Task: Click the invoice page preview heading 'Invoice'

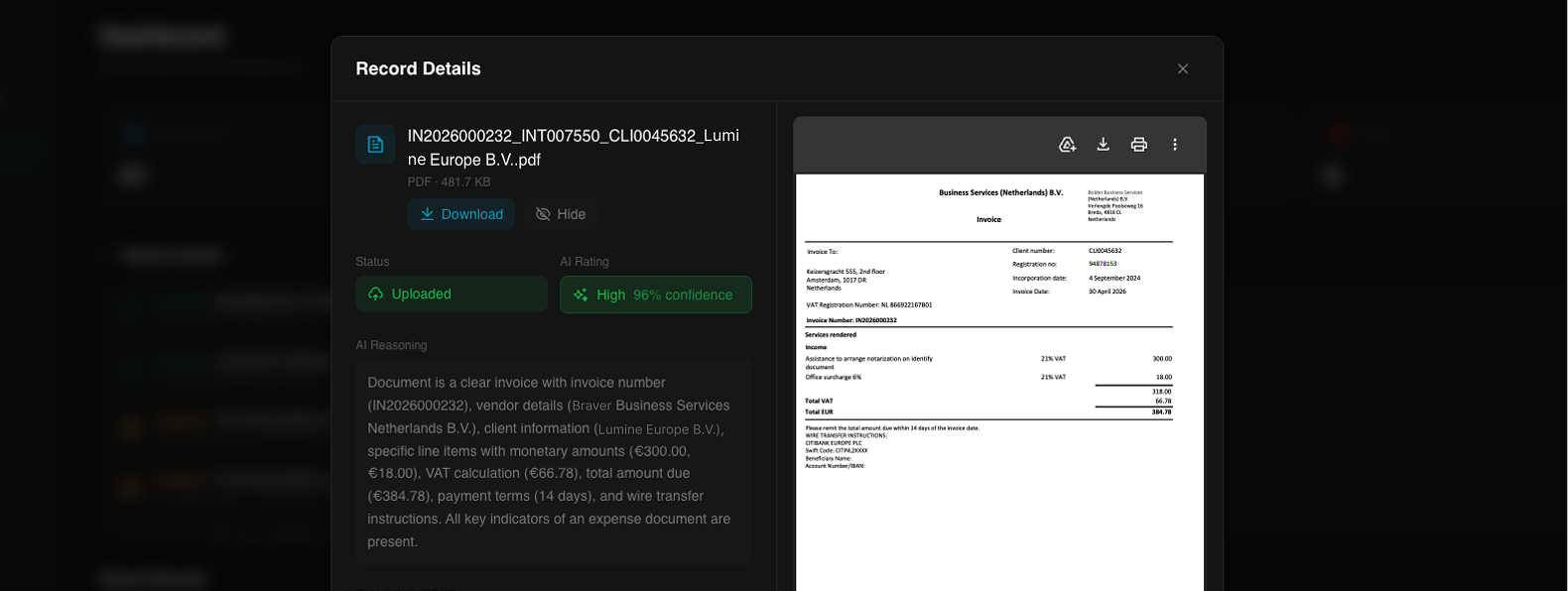Action: coord(988,220)
